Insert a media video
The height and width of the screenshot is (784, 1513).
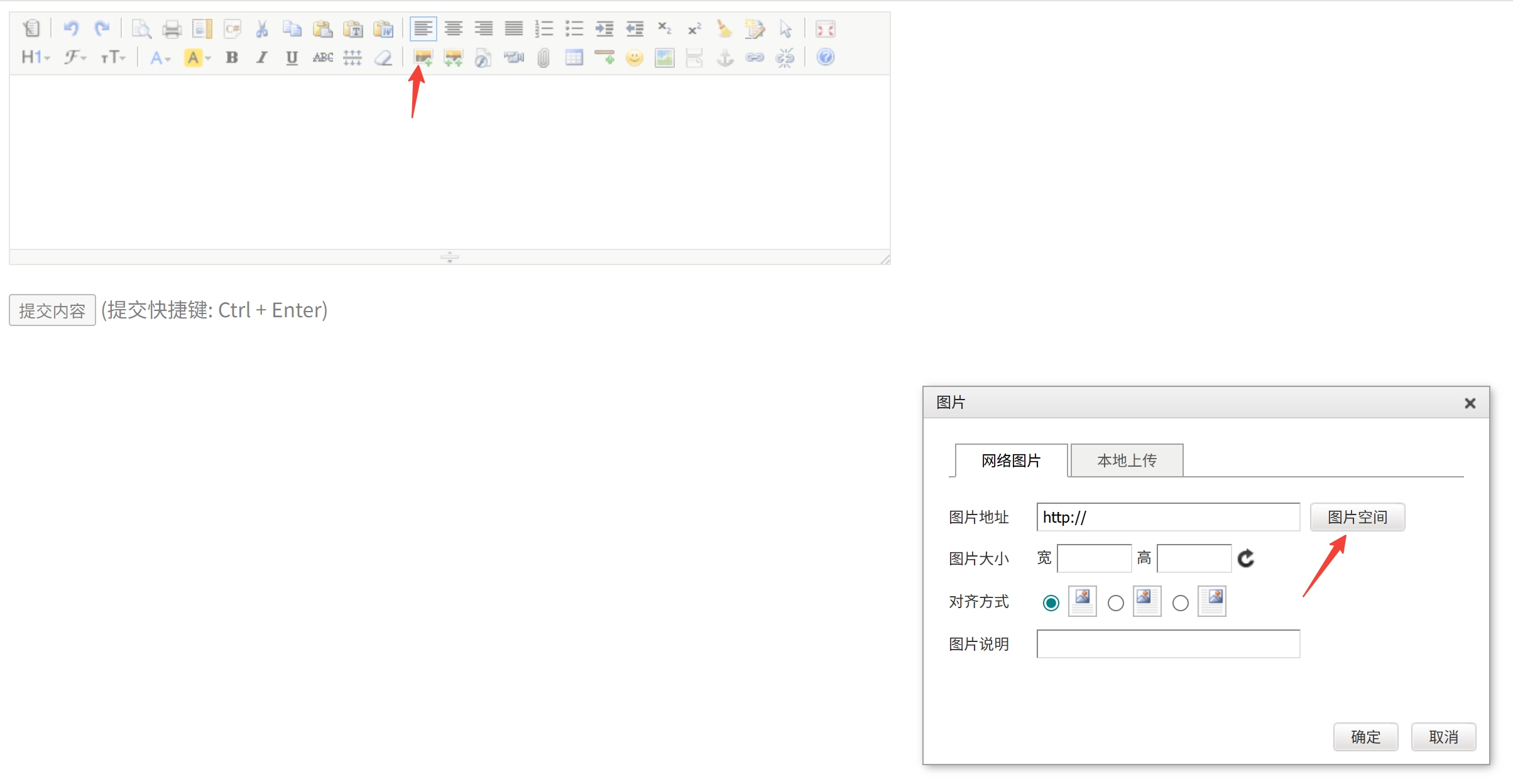point(514,58)
